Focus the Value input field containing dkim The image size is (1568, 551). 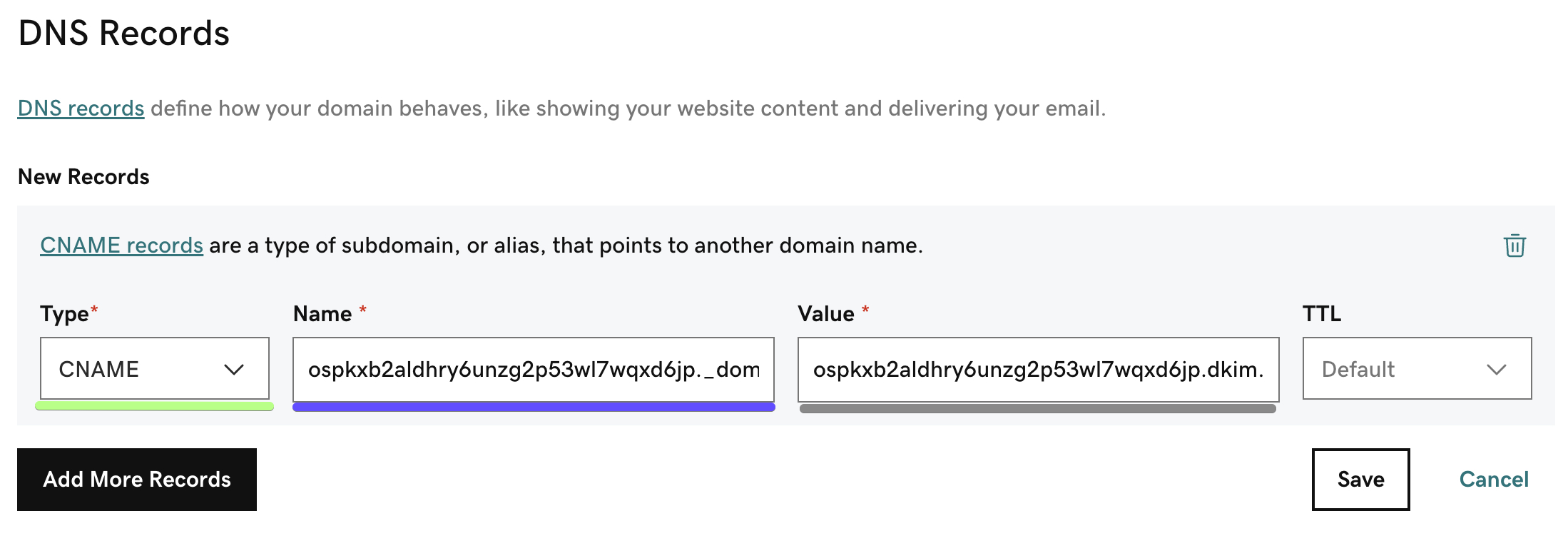[1039, 368]
